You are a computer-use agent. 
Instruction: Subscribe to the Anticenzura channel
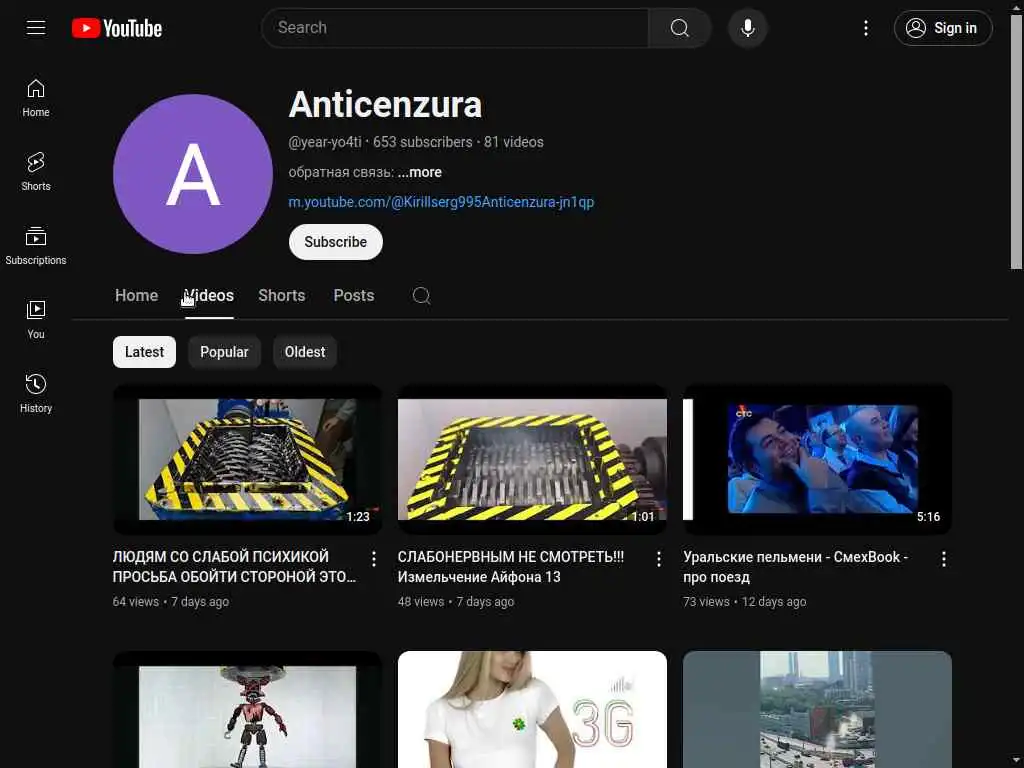336,242
